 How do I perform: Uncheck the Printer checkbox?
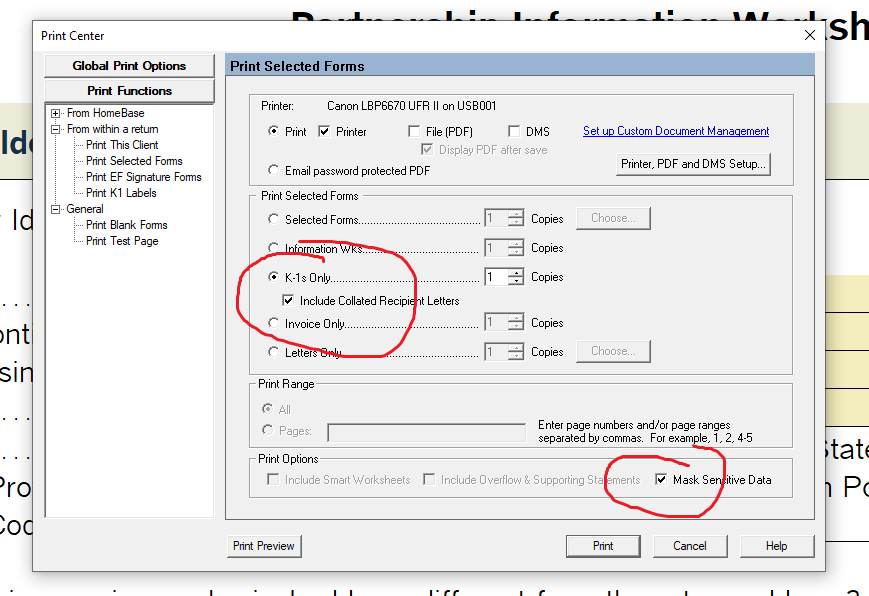point(324,132)
